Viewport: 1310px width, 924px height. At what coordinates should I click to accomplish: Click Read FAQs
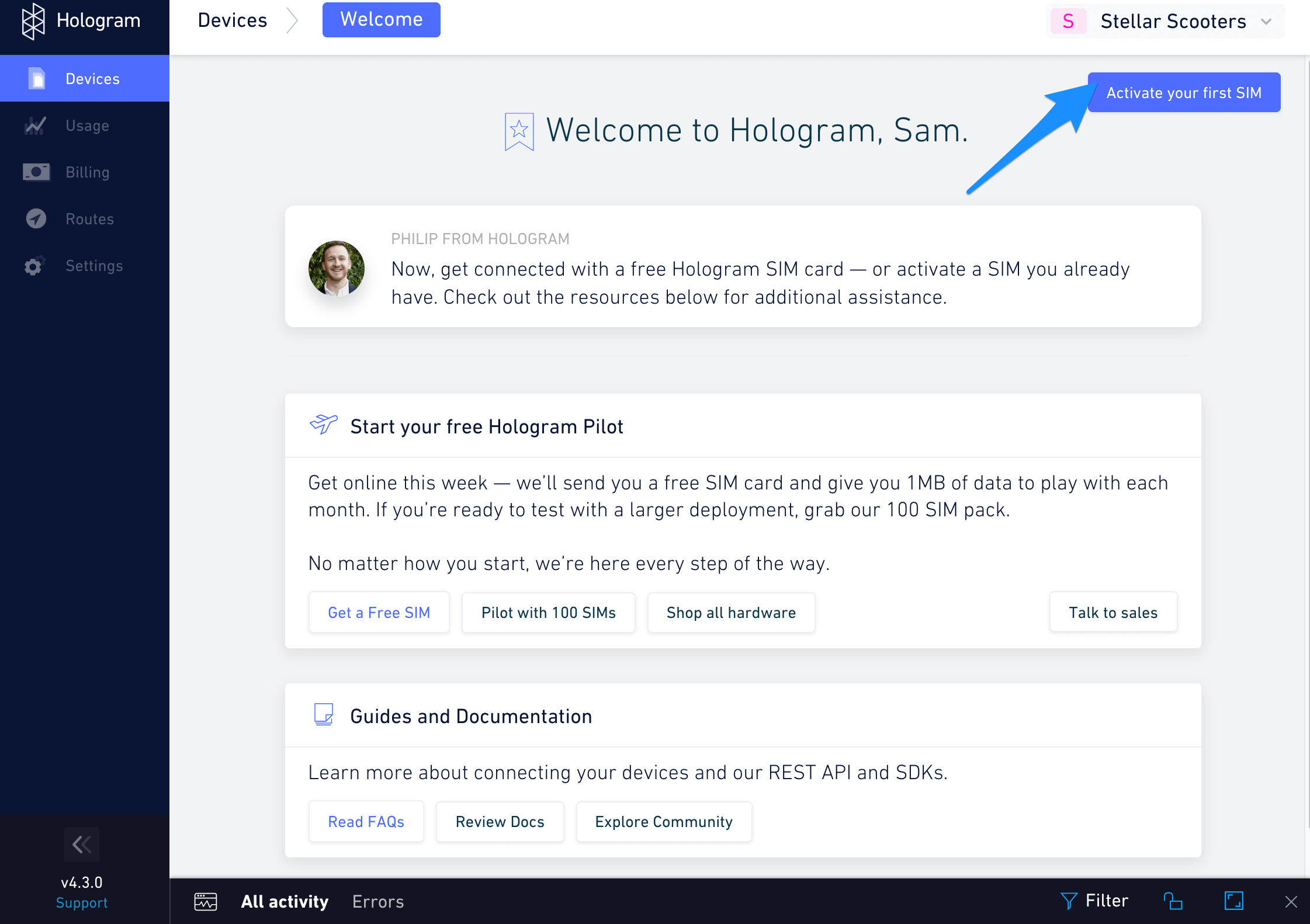pyautogui.click(x=366, y=821)
